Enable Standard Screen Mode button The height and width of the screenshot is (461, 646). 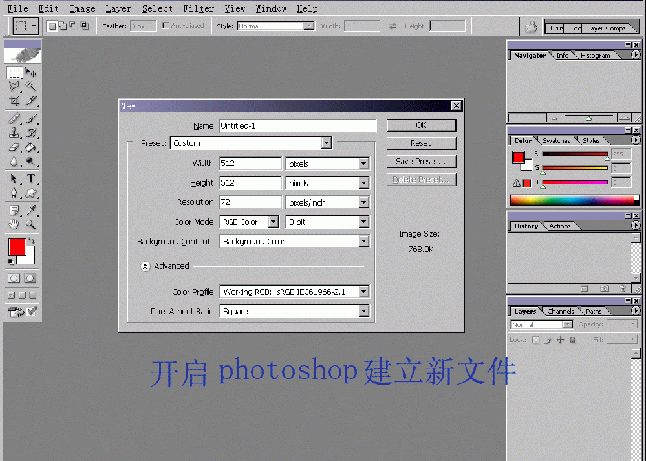[12, 295]
